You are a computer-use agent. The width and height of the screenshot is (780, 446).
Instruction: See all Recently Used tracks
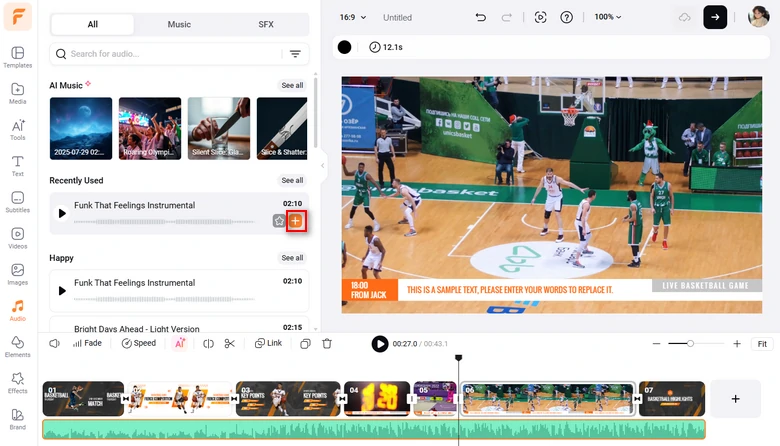(x=292, y=180)
